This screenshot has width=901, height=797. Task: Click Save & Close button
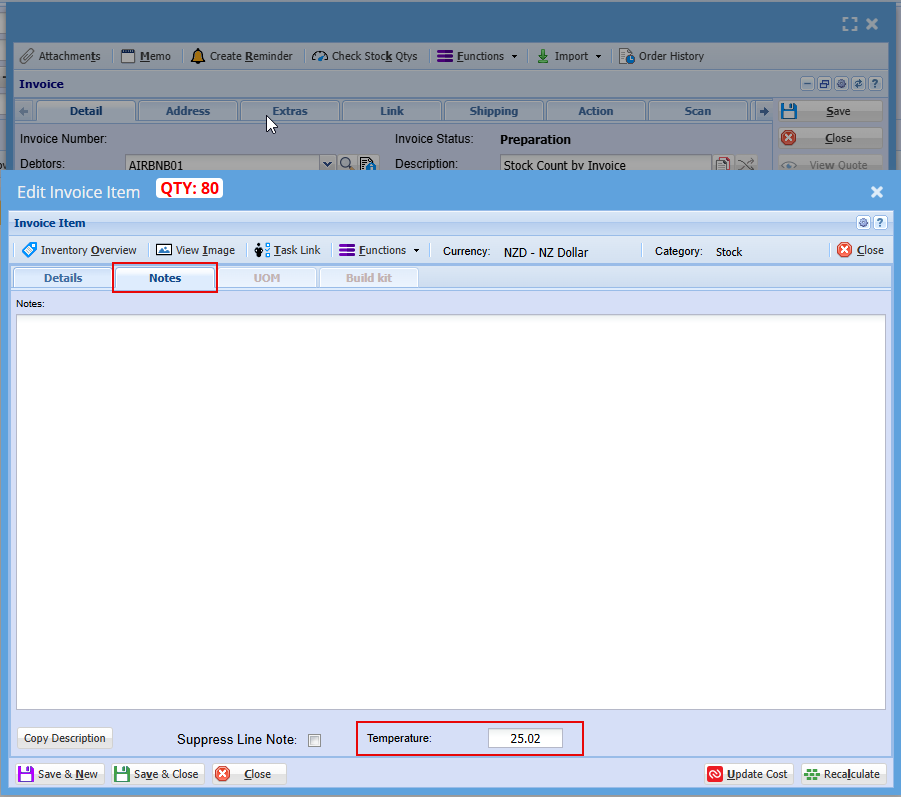[x=156, y=774]
